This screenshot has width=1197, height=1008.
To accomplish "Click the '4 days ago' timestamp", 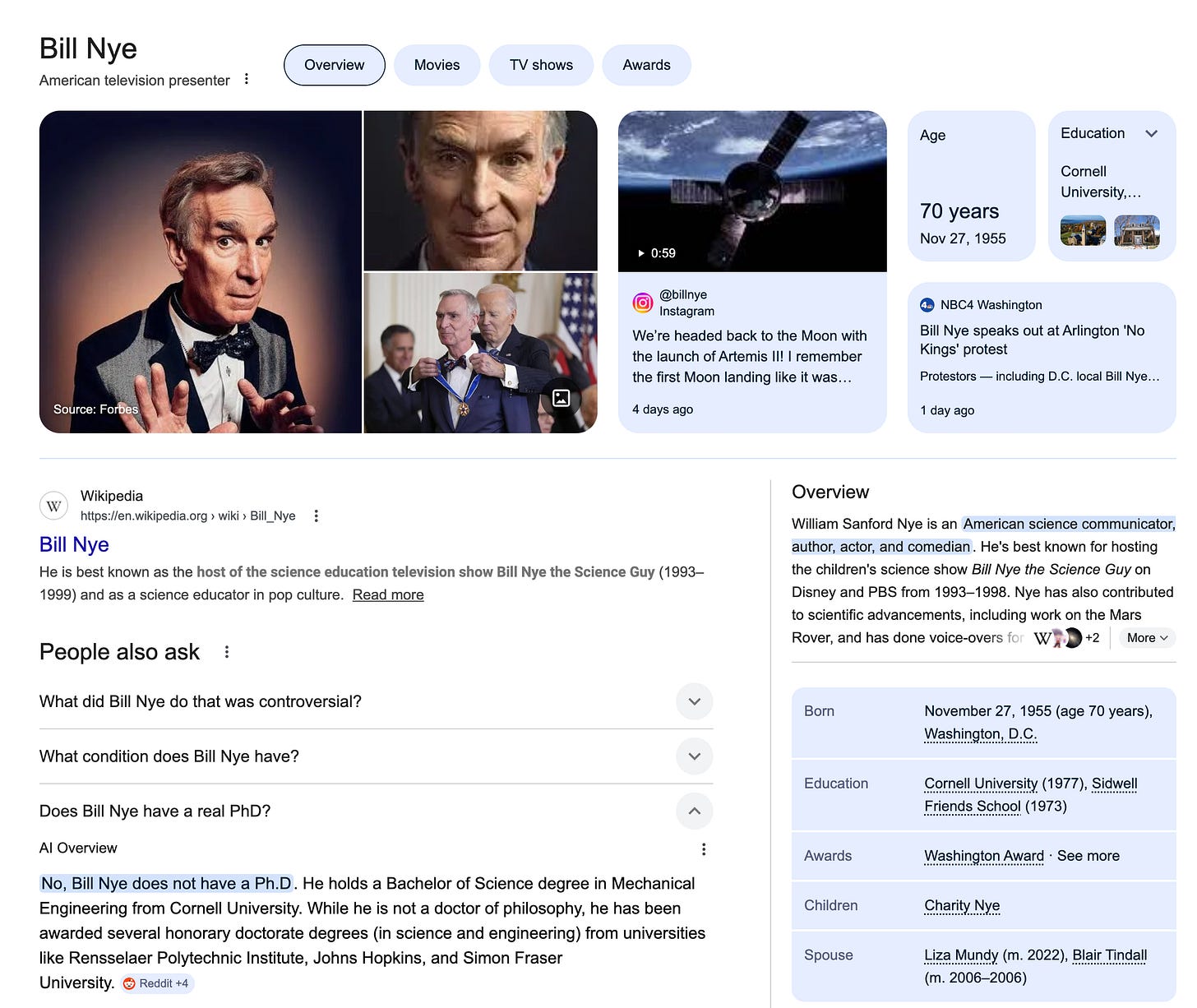I will (x=663, y=409).
